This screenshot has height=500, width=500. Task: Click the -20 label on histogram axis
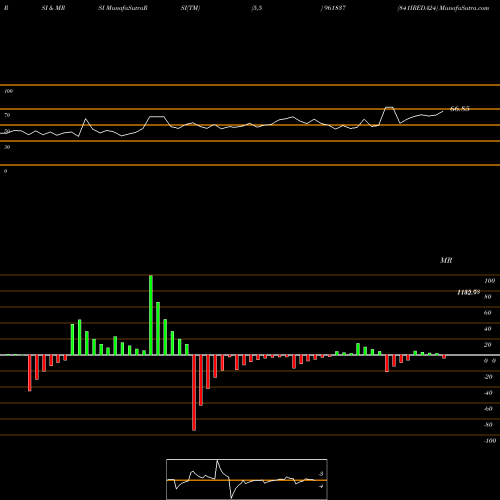pos(488,377)
